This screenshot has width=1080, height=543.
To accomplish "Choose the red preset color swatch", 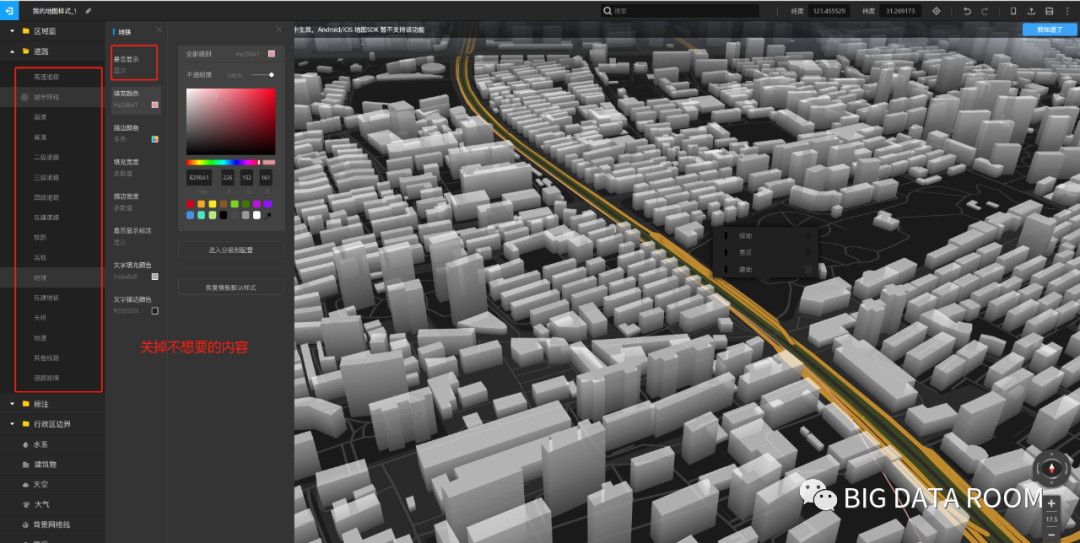I will [190, 204].
